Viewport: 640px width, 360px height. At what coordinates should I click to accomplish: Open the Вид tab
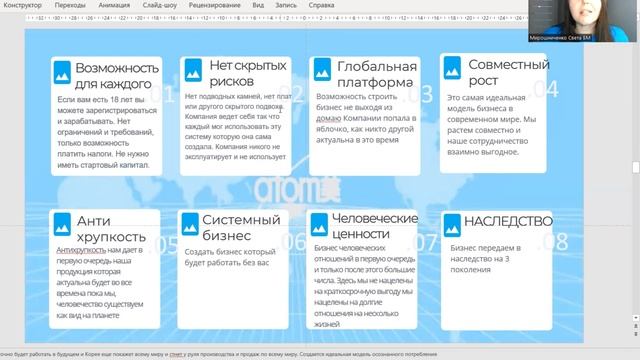[258, 5]
